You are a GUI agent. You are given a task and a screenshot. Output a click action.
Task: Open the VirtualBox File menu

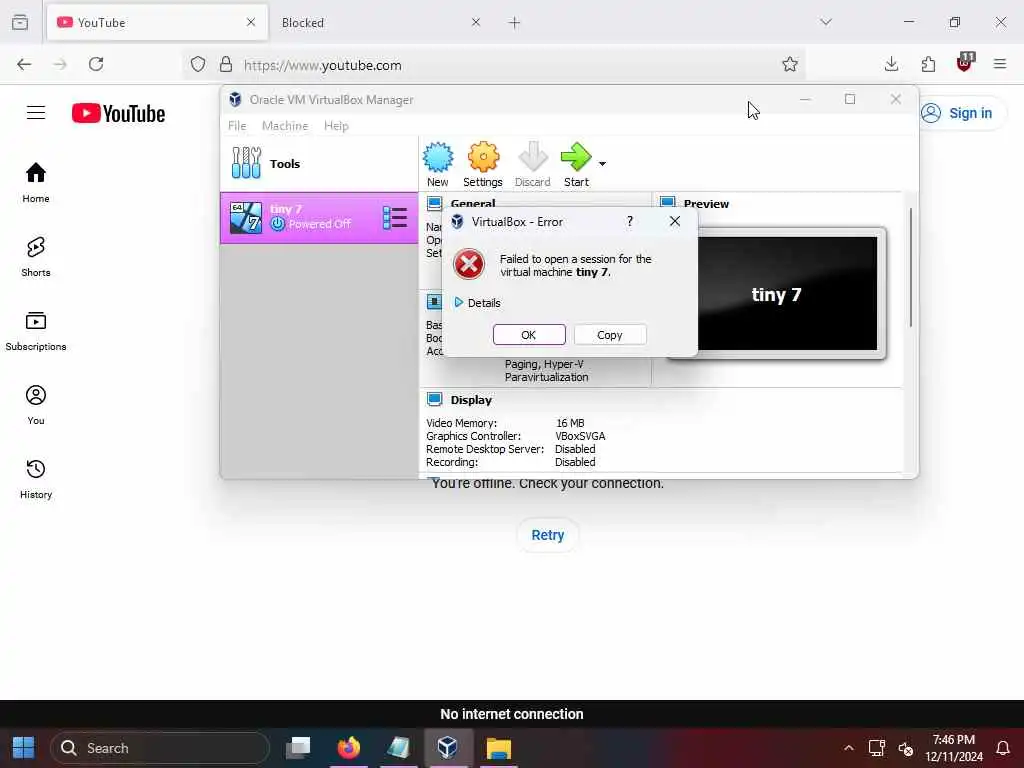tap(237, 125)
